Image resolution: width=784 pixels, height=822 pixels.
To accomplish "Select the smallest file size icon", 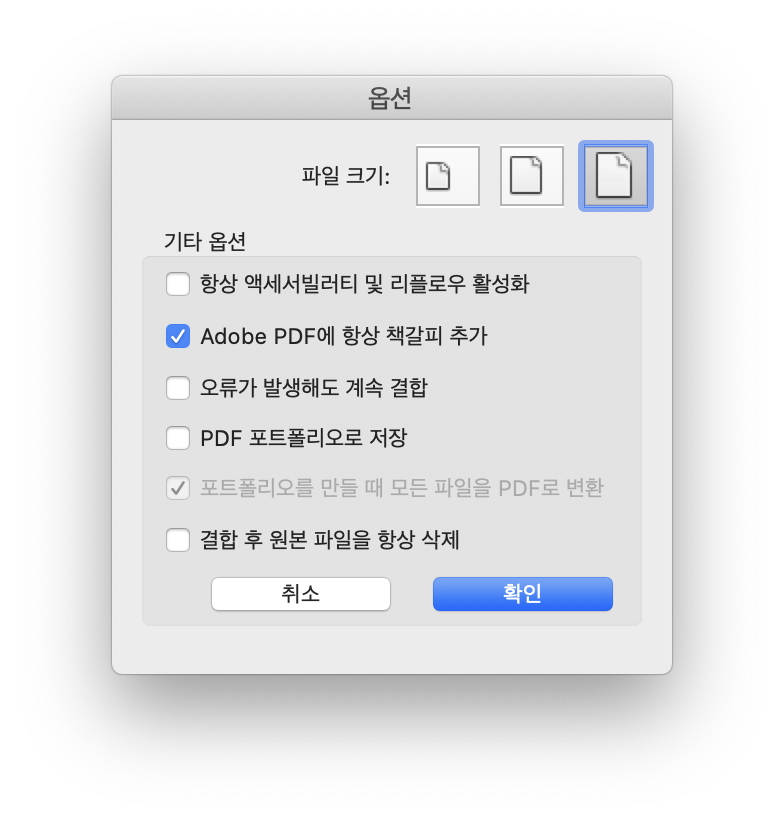I will pyautogui.click(x=448, y=176).
